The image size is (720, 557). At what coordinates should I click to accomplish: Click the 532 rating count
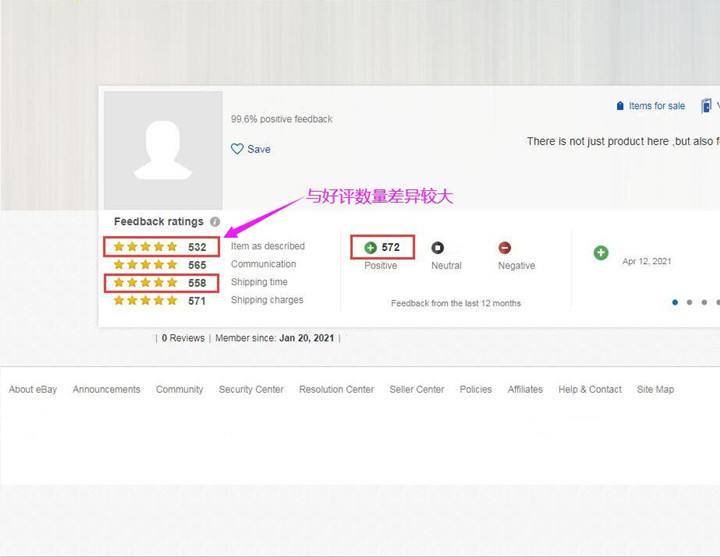197,247
